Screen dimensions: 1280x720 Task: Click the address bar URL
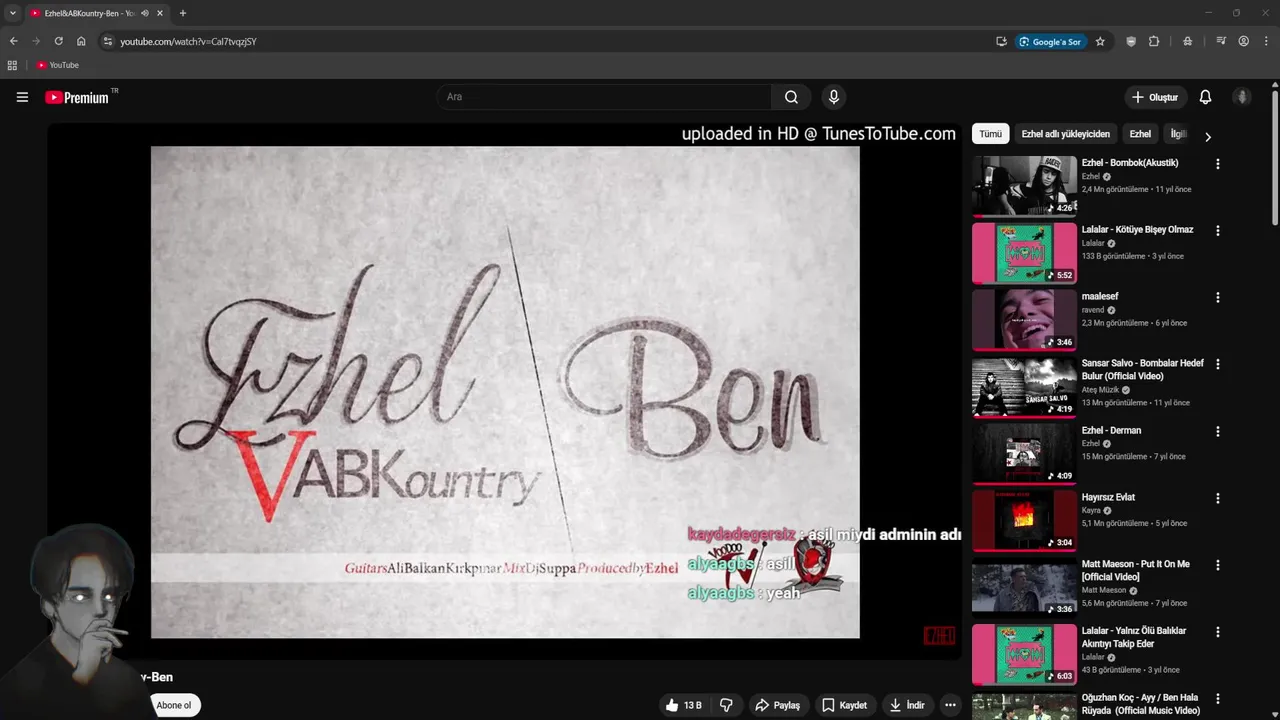[x=188, y=42]
